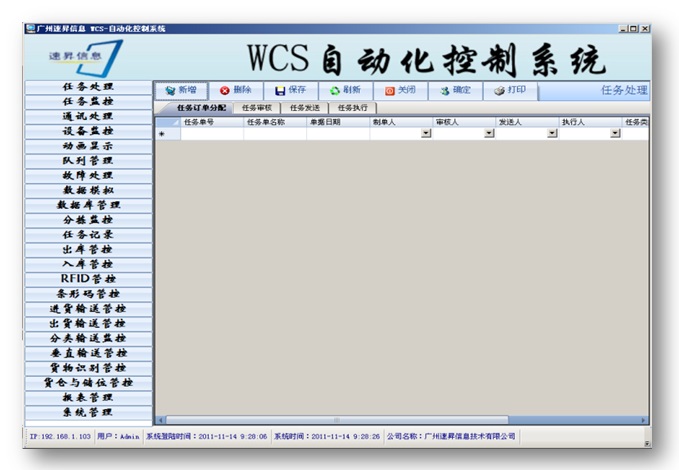Click the 新增 (Add) toolbar icon
Image resolution: width=679 pixels, height=470 pixels.
[170, 90]
